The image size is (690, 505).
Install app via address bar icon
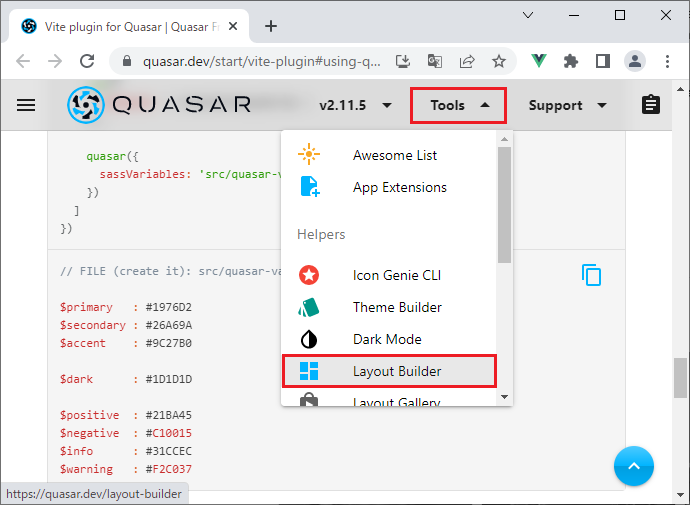[x=403, y=61]
